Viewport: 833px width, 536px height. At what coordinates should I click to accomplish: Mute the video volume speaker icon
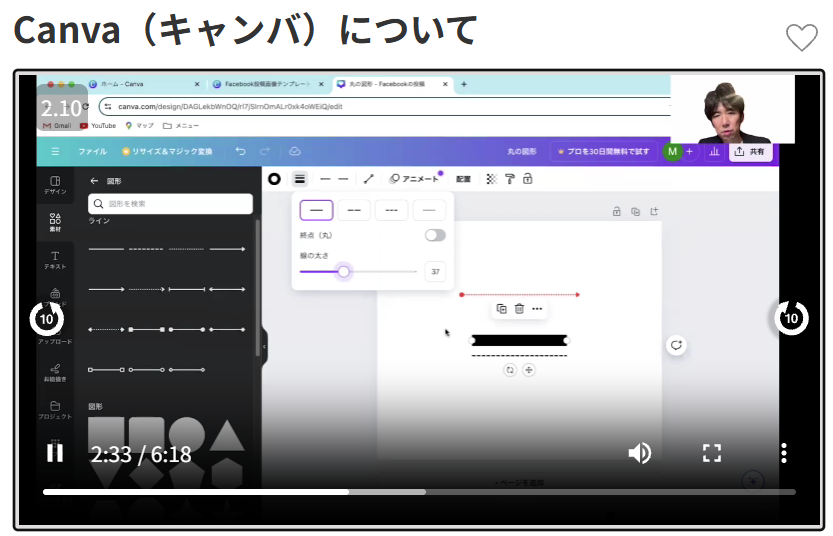click(x=640, y=453)
